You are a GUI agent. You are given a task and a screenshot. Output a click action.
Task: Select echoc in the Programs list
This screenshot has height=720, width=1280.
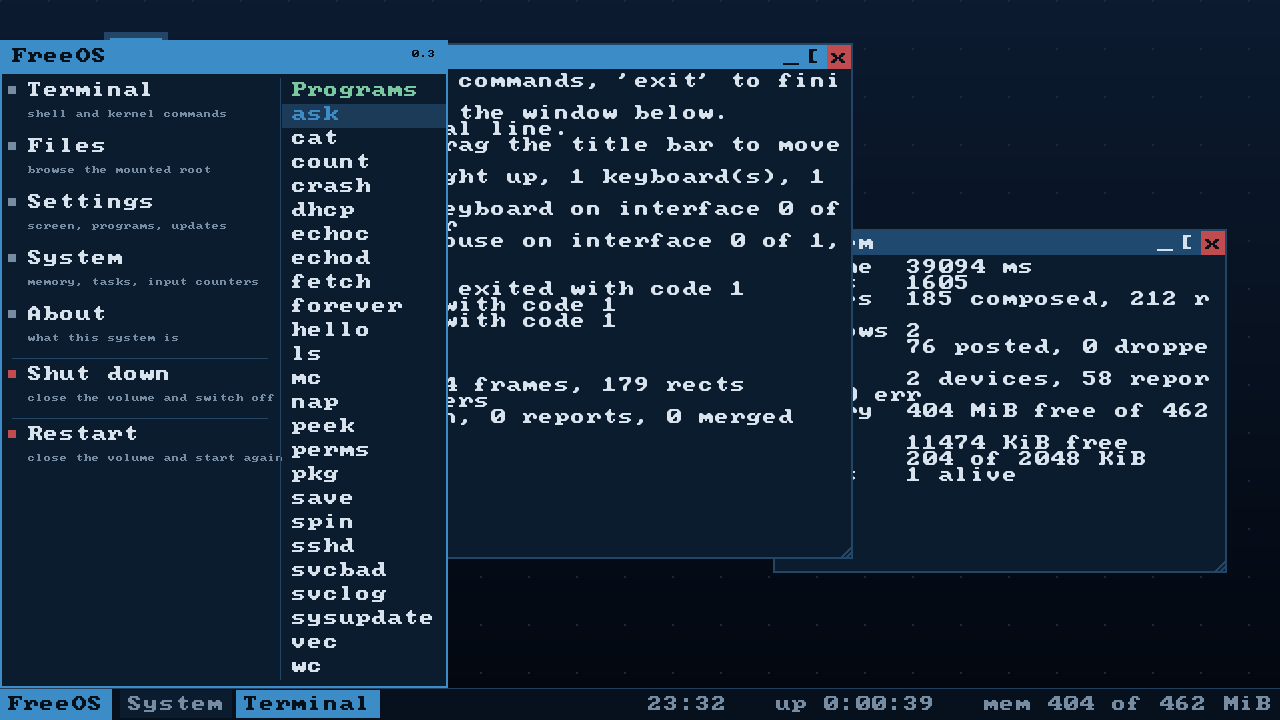tap(364, 235)
